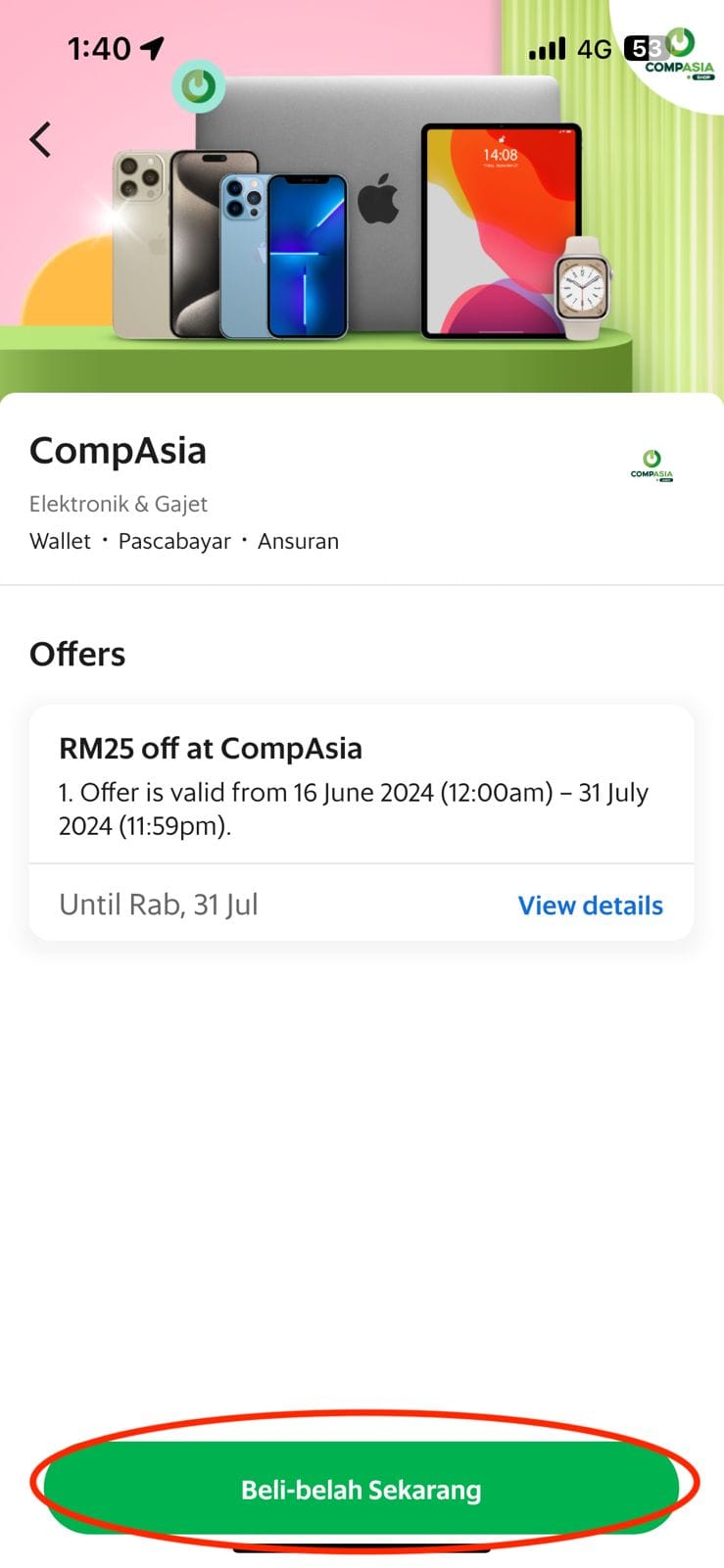This screenshot has width=724, height=1568.
Task: Select the Ansuran payment tag
Action: click(x=298, y=541)
